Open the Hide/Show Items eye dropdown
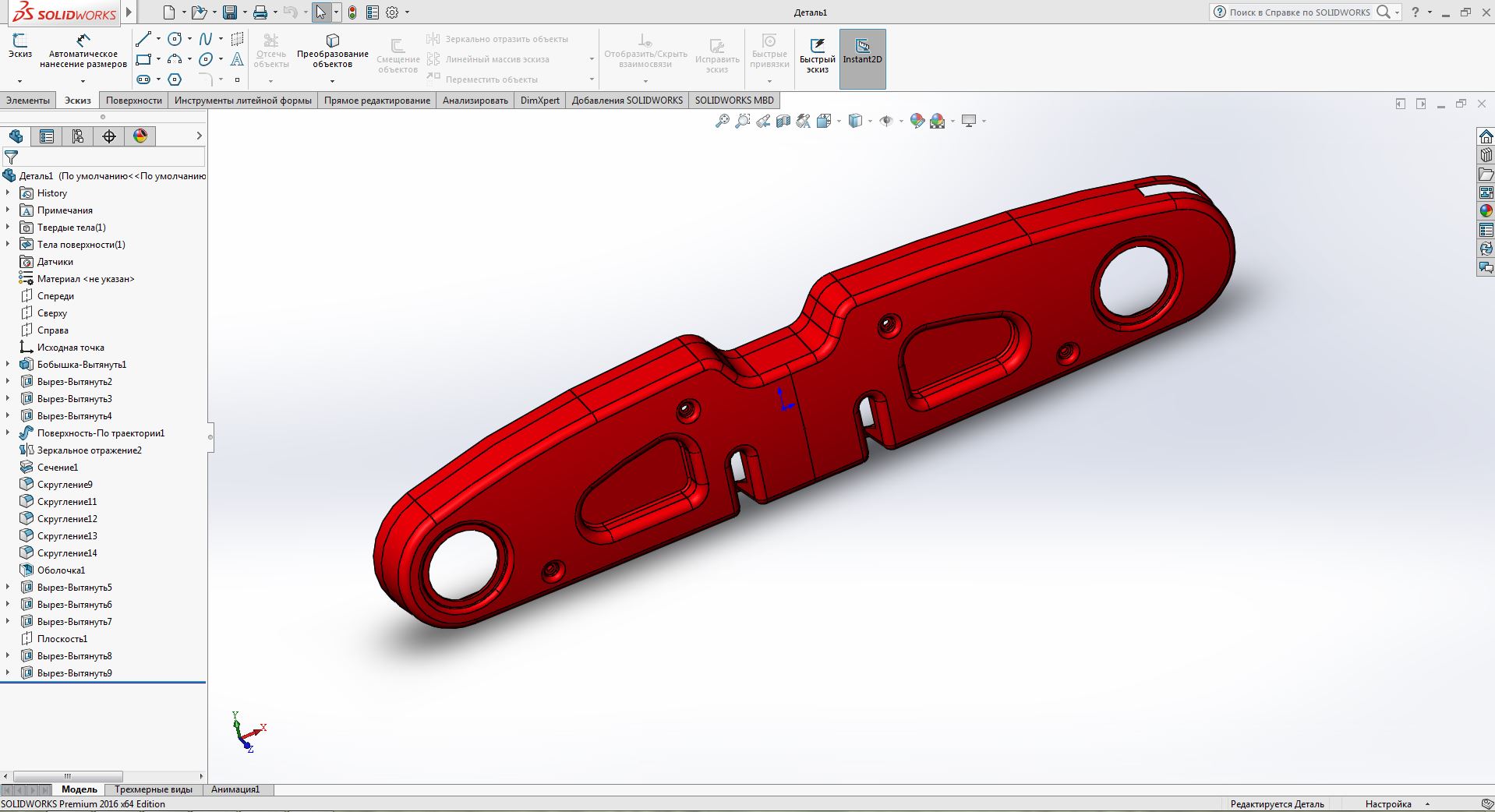The height and width of the screenshot is (812, 1495). click(900, 121)
